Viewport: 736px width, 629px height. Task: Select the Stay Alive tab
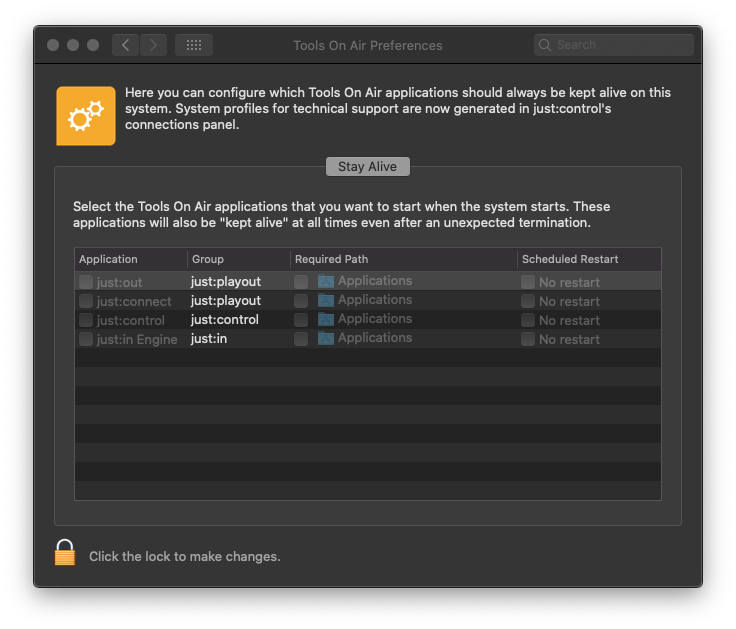[x=368, y=167]
